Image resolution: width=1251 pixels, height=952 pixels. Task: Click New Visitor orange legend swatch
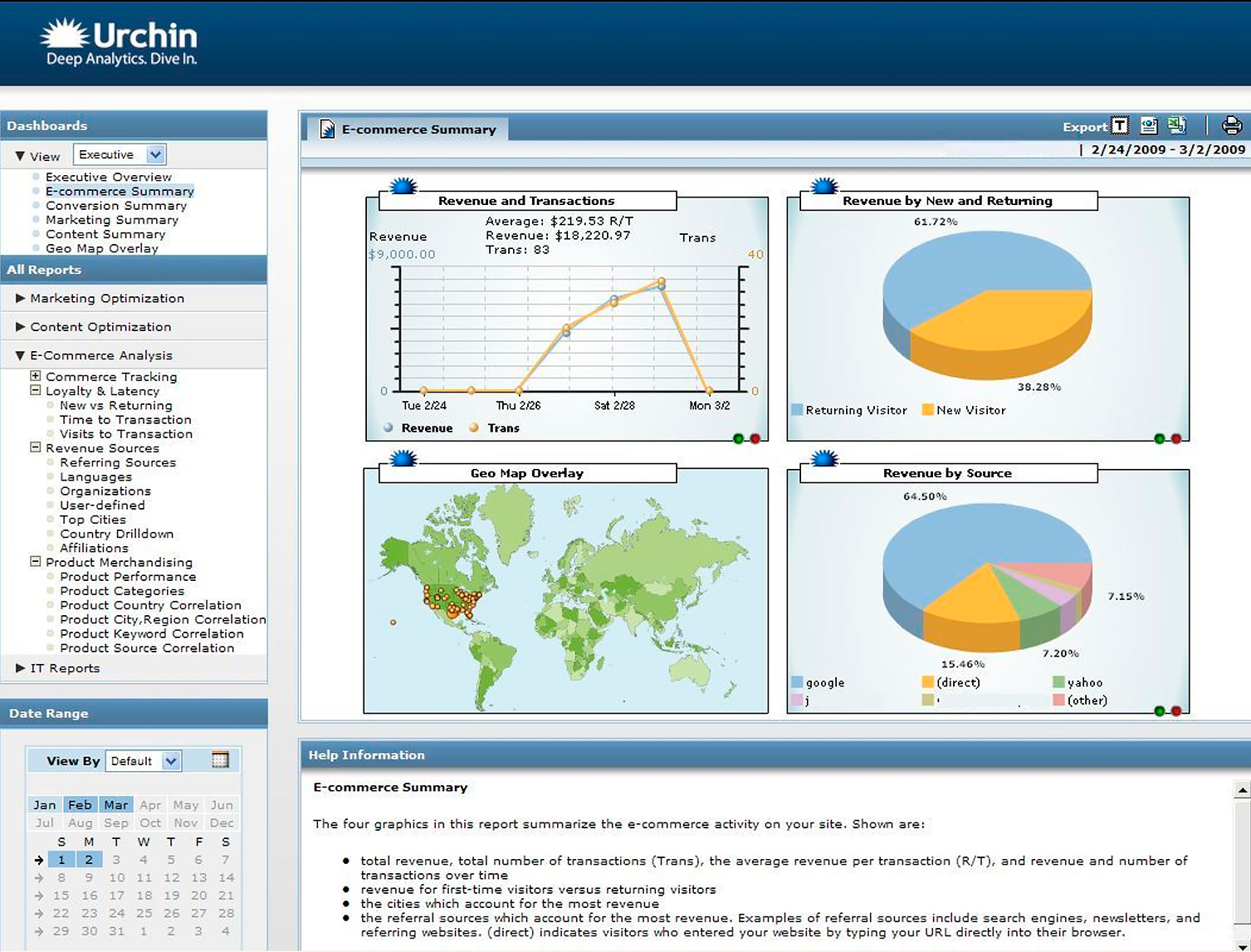click(x=928, y=409)
